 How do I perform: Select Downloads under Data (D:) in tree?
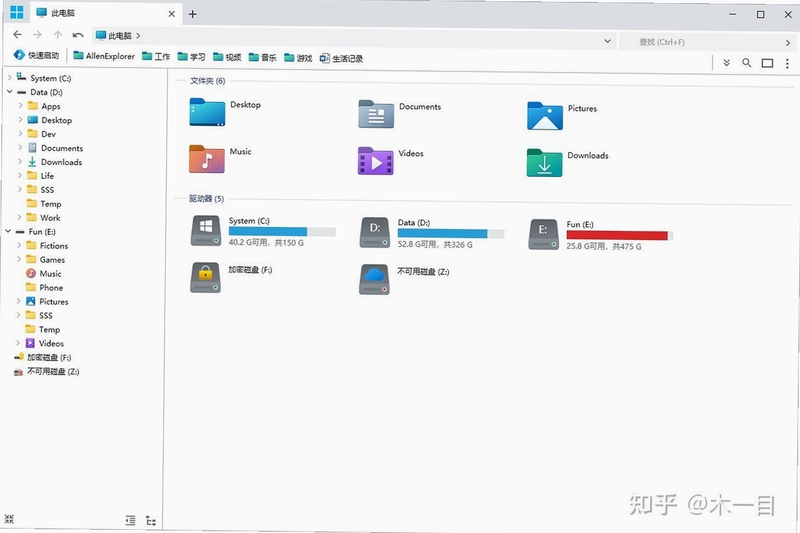pyautogui.click(x=55, y=162)
